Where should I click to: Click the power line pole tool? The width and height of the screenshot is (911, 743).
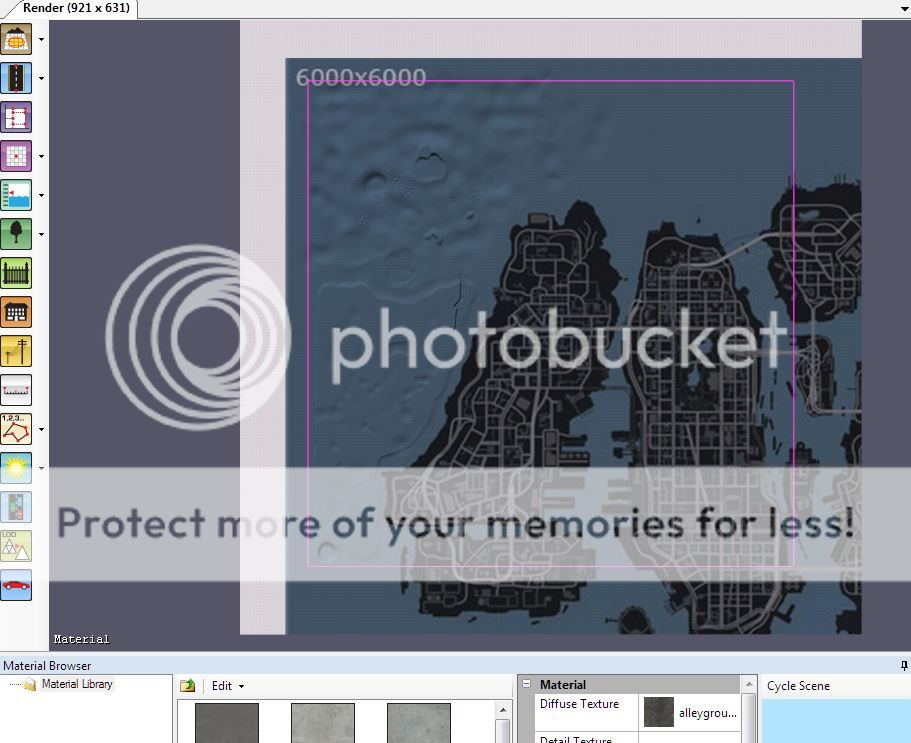16,351
